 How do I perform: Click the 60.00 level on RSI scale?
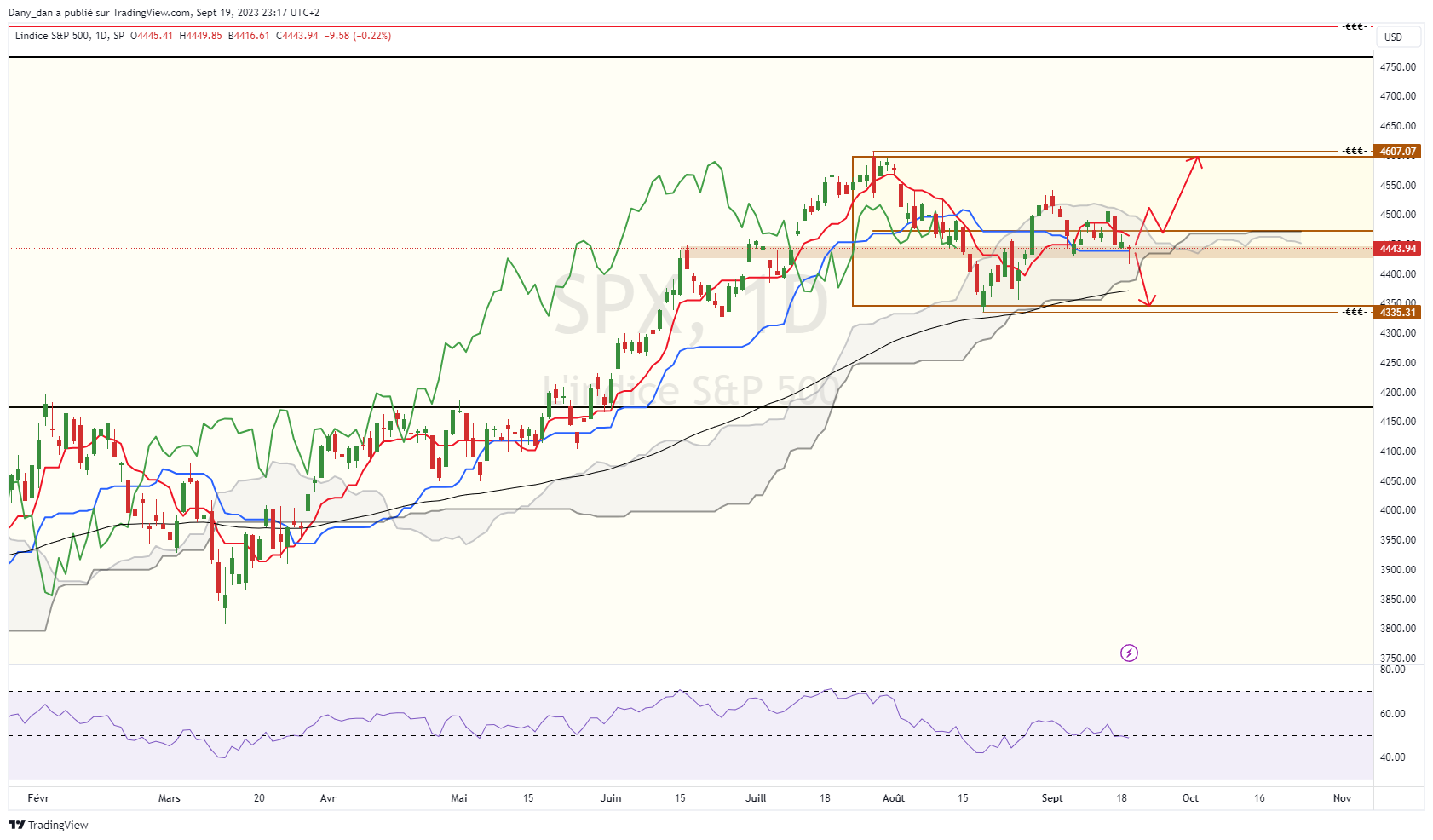point(1393,714)
